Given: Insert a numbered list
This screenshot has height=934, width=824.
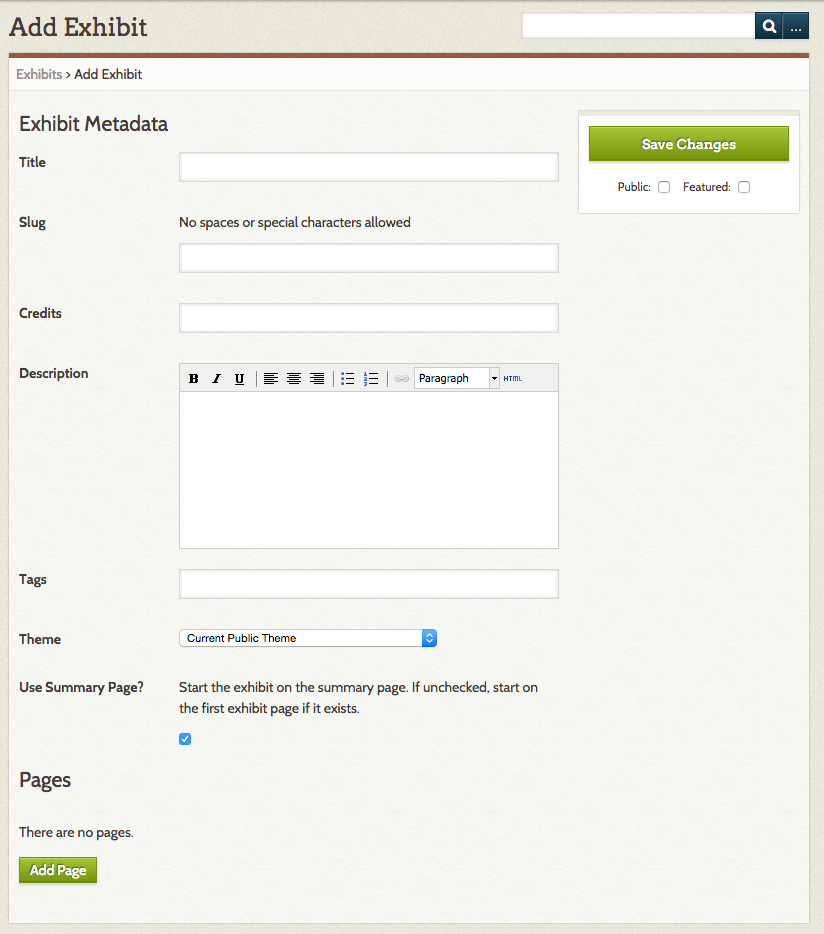Looking at the screenshot, I should click(371, 379).
